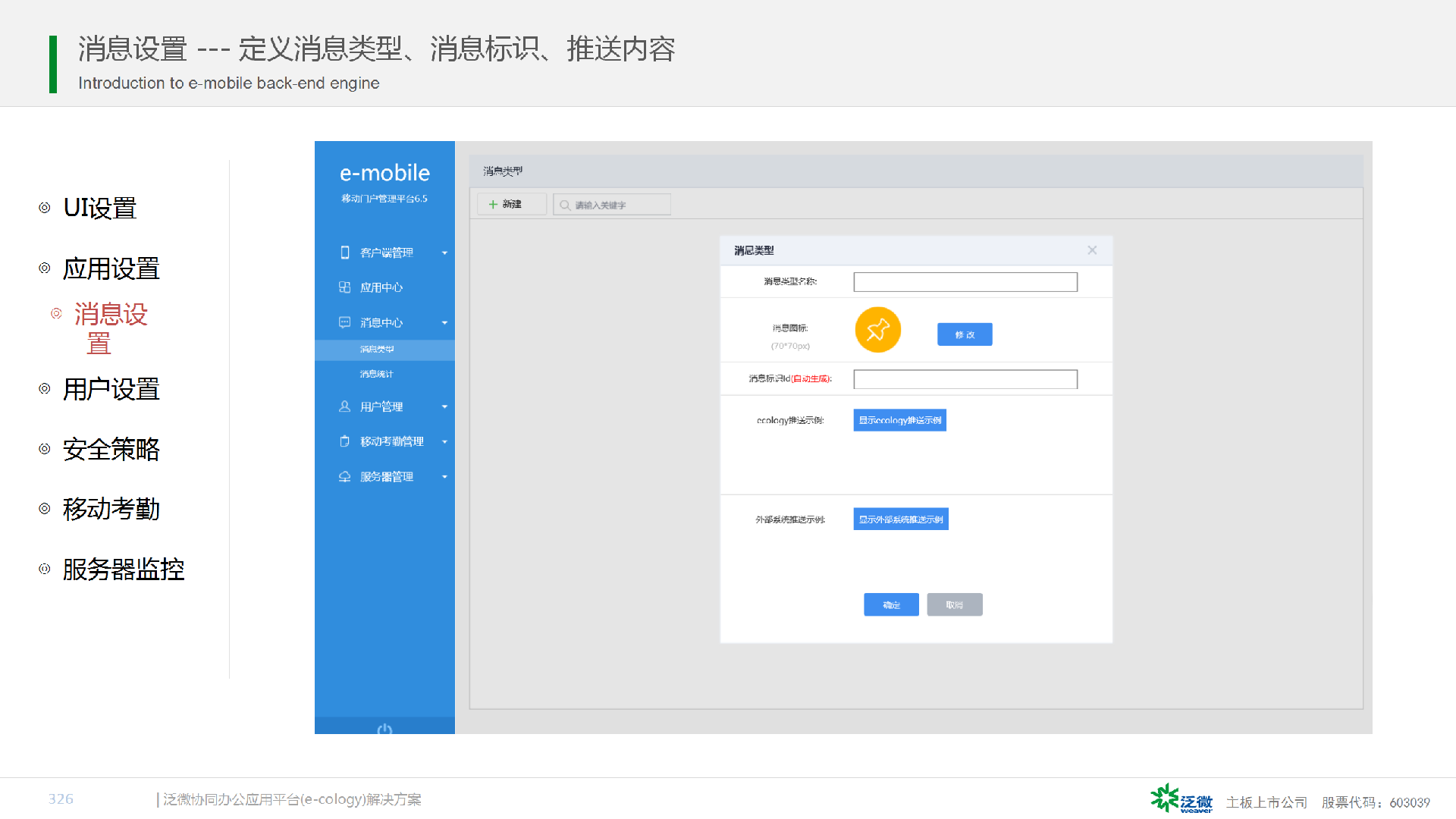Confirm with the 确定 button

pos(891,605)
